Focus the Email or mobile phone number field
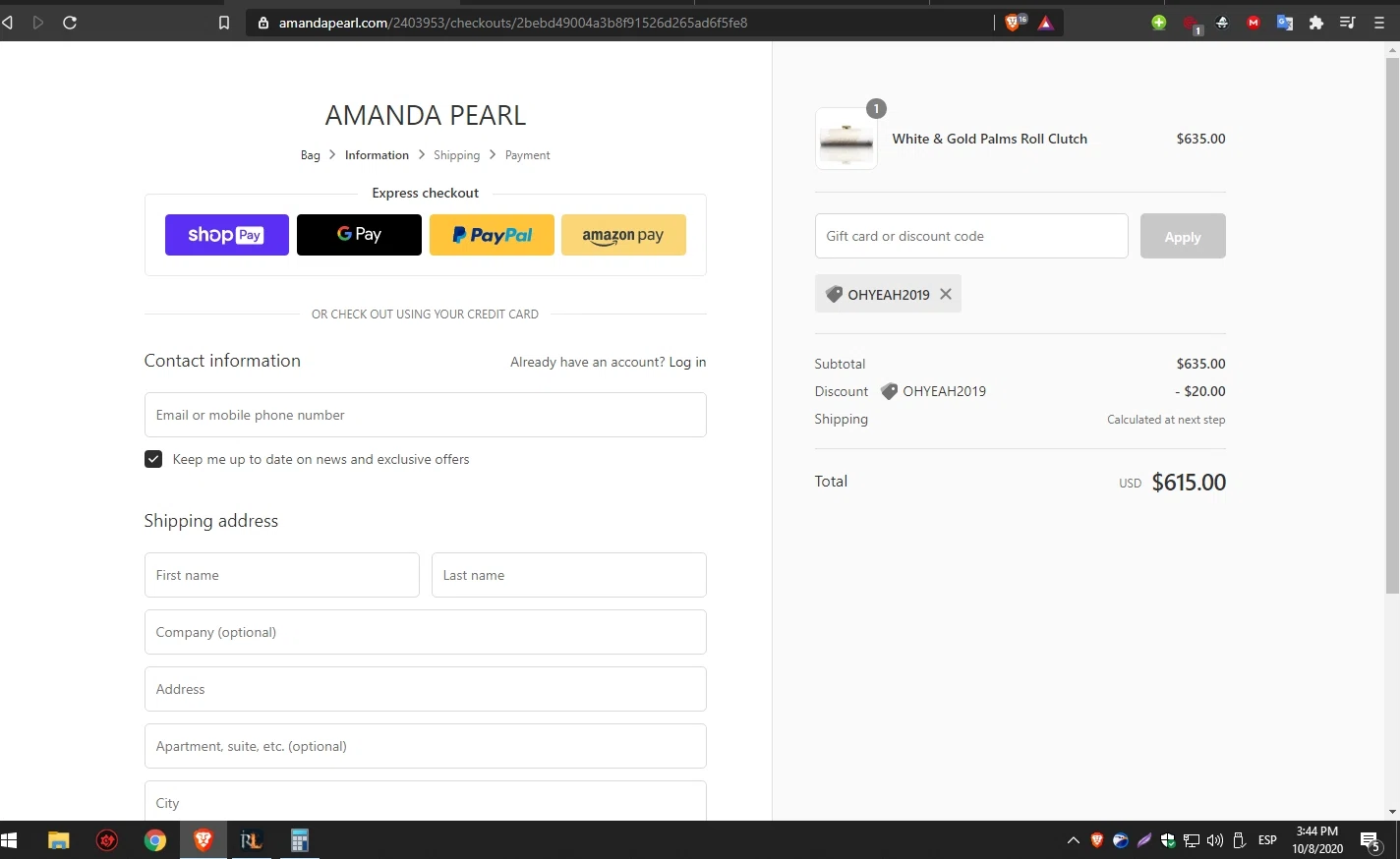Viewport: 1400px width, 859px height. click(425, 415)
